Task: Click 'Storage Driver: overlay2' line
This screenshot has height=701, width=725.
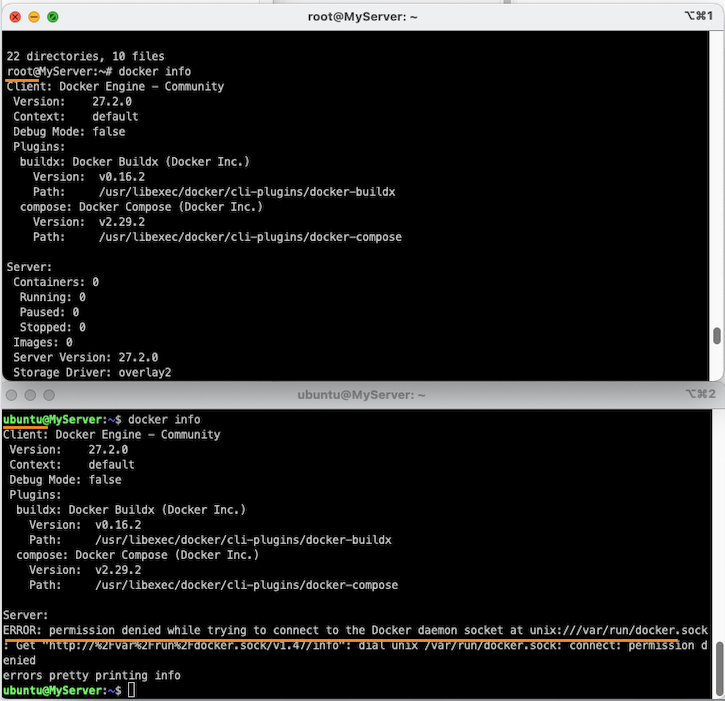Action: 92,373
